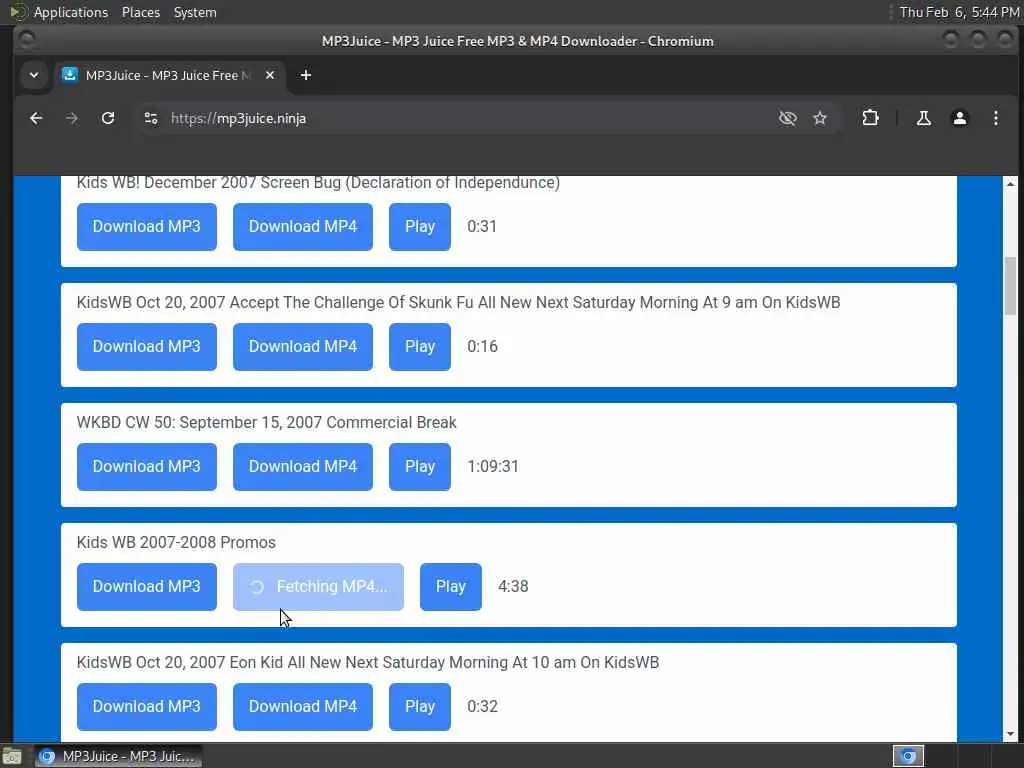1024x768 pixels.
Task: Select the MP3Juice taskbar window button
Action: tap(118, 756)
